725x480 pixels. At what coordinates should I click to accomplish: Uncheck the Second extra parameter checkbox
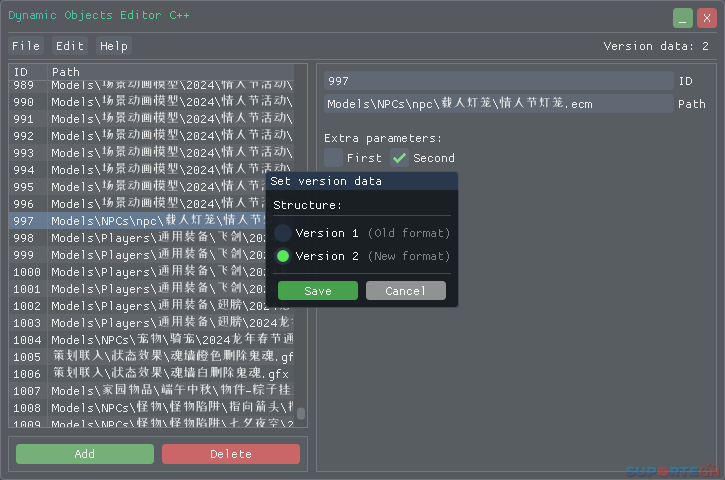399,158
